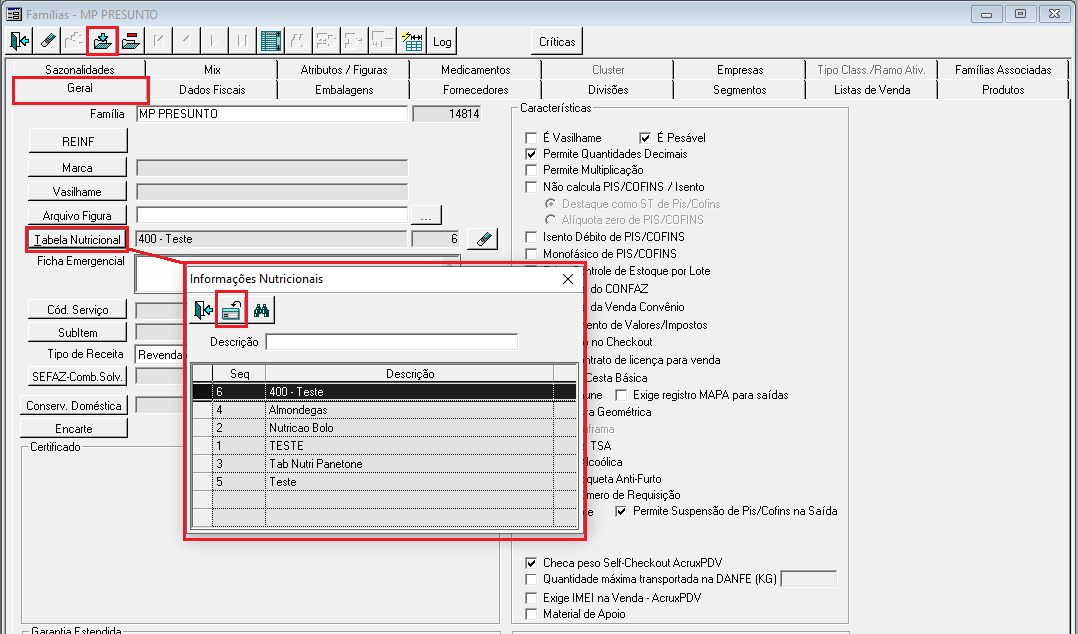The height and width of the screenshot is (634, 1078).
Task: Toggle Permite Suspensão de Pis/Cofins na Saída
Action: (x=621, y=512)
